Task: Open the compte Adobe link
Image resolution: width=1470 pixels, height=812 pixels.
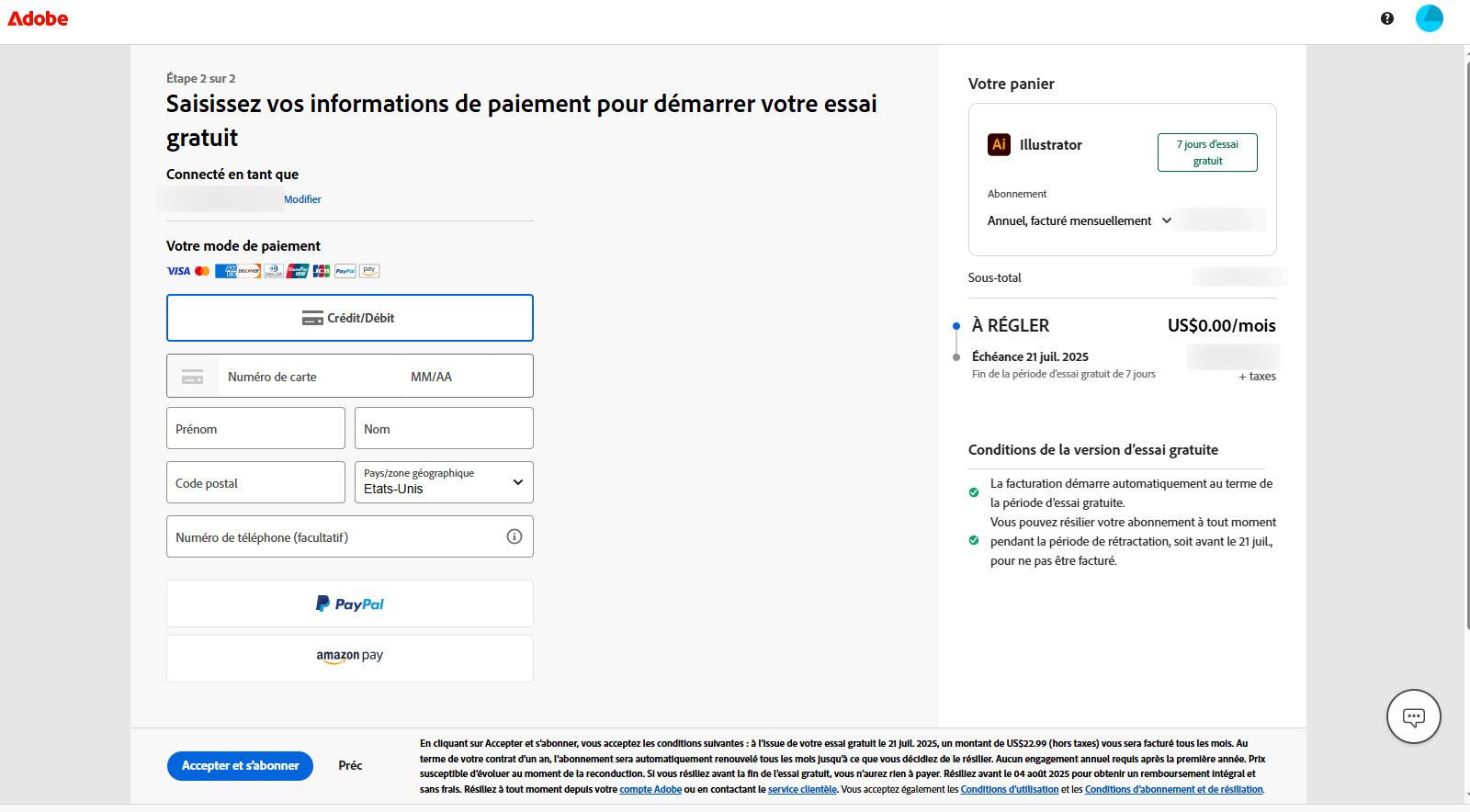Action: [x=650, y=789]
